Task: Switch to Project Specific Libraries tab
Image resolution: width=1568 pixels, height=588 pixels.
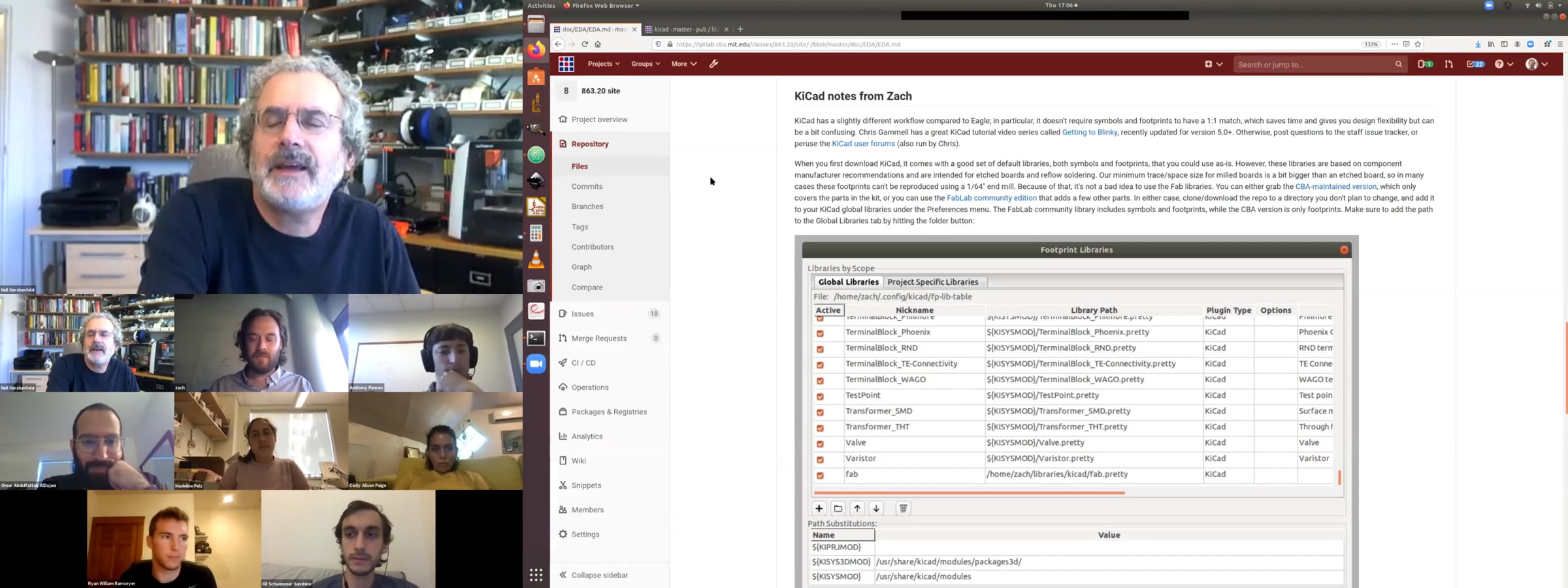Action: (x=932, y=282)
